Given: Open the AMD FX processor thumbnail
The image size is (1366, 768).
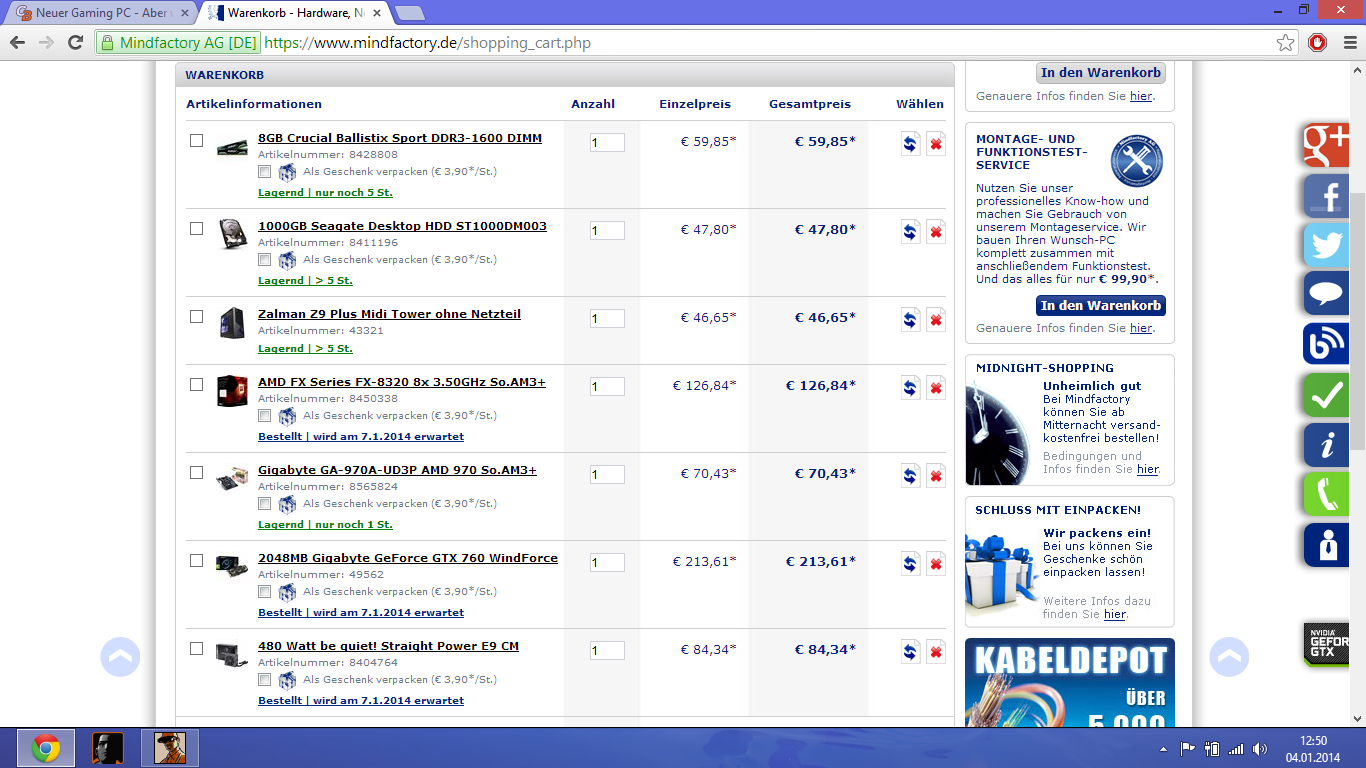Looking at the screenshot, I should (232, 391).
